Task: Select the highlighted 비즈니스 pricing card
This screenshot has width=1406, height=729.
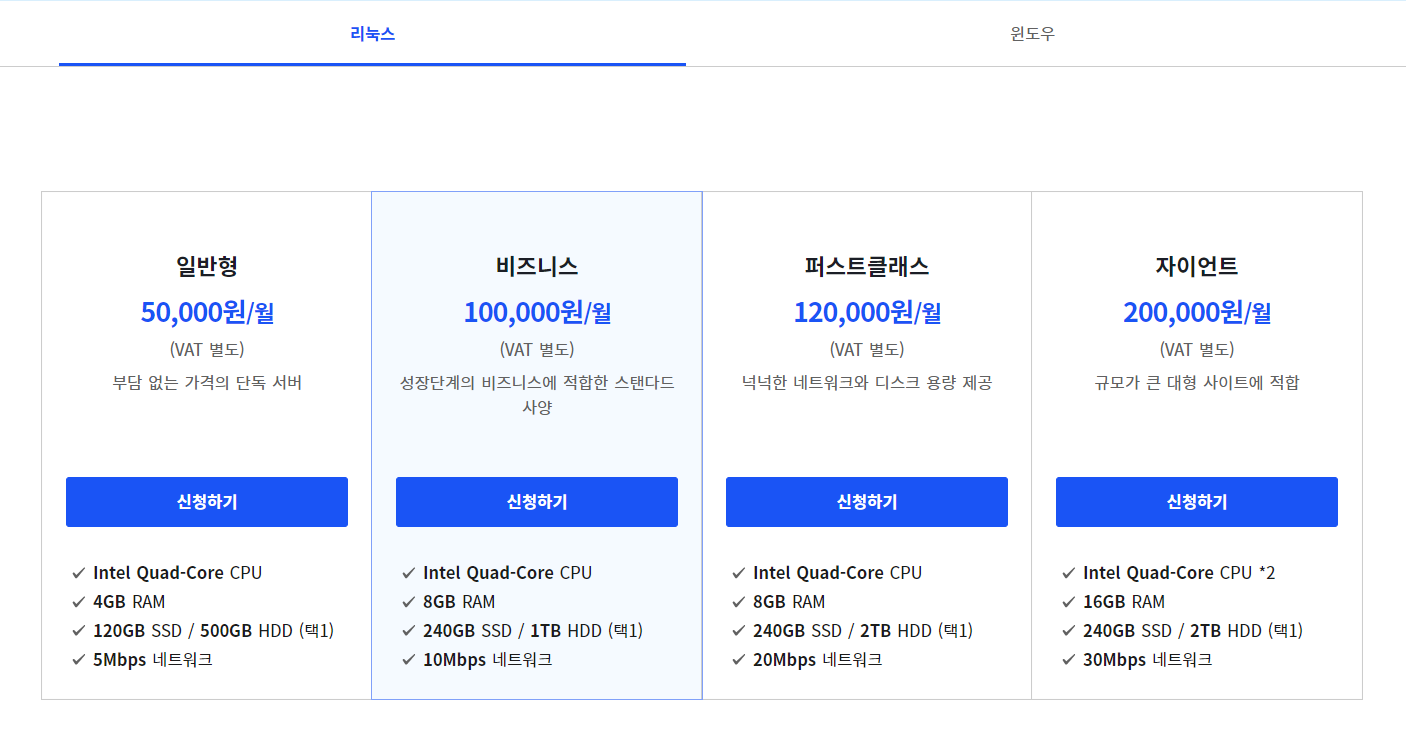Action: point(536,440)
